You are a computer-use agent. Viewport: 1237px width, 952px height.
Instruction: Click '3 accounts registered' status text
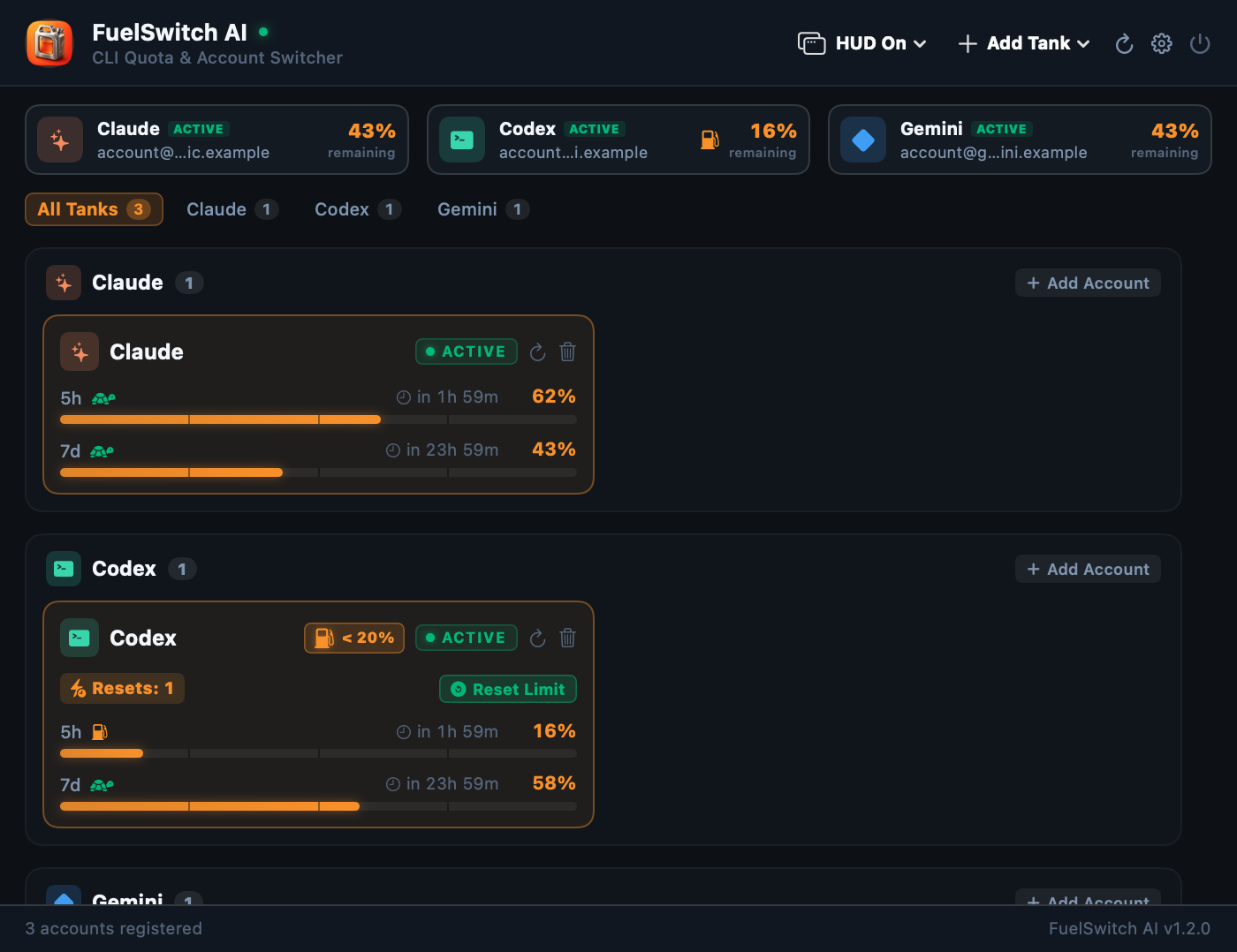[x=114, y=928]
